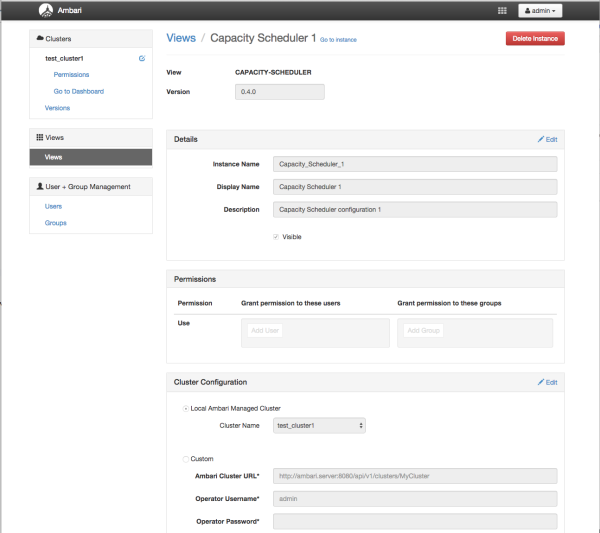Edit the Cluster Configuration section
The image size is (600, 533).
tap(548, 382)
